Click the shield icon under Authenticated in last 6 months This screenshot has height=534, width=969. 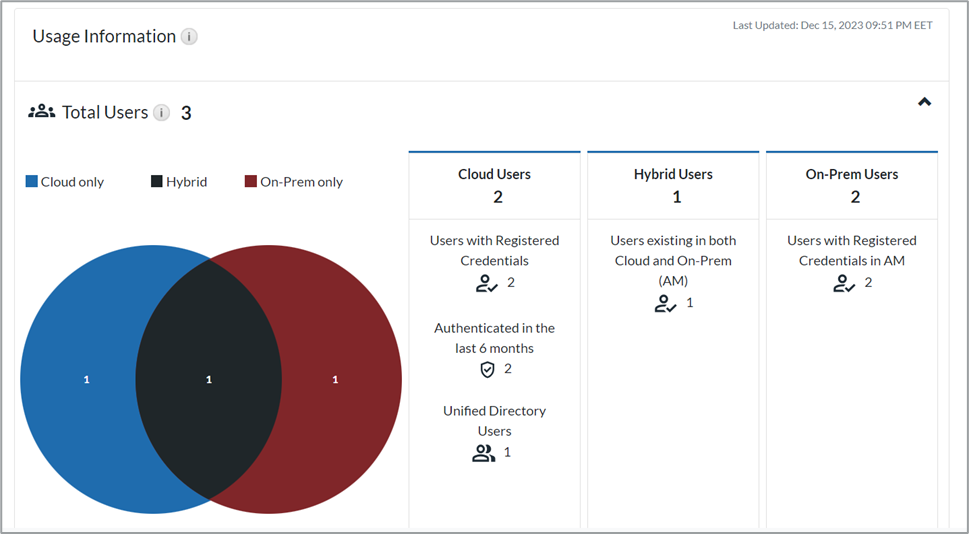point(487,370)
